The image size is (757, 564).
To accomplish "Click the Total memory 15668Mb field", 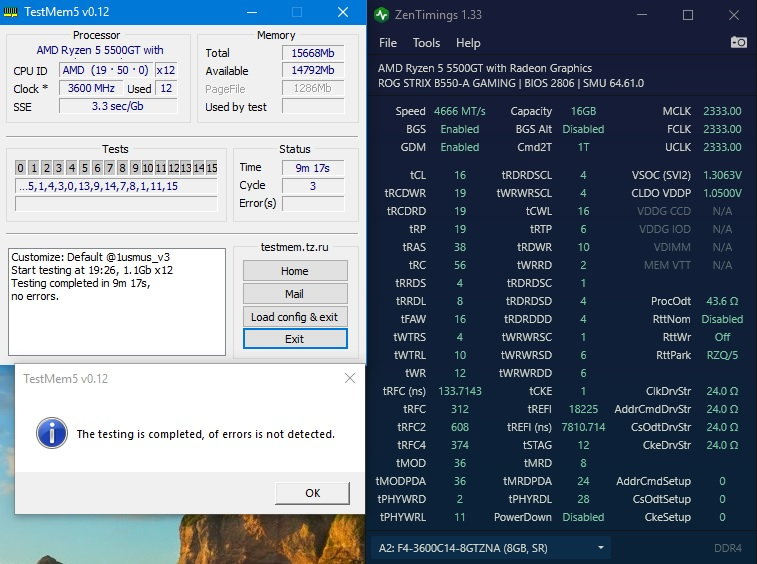I will [x=313, y=53].
